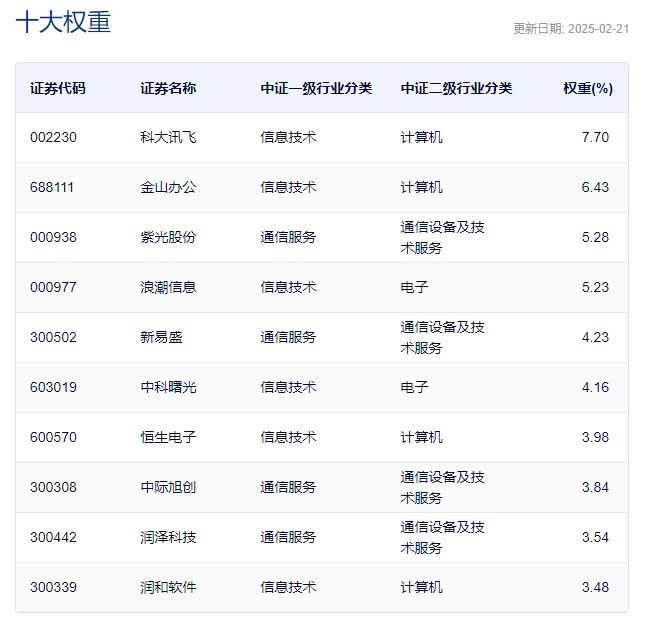Image resolution: width=650 pixels, height=621 pixels.
Task: Select security code 603019
Action: (53, 387)
